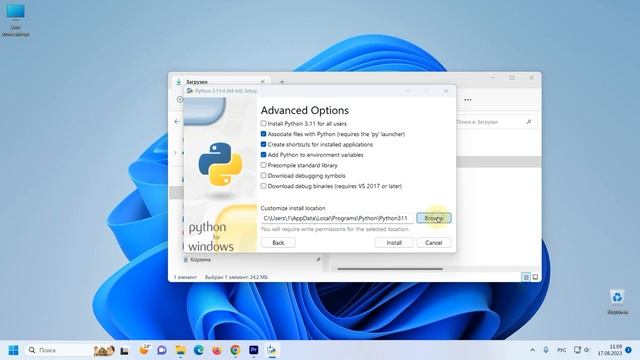Open the clock and date panel
This screenshot has height=360, width=640.
[610, 350]
